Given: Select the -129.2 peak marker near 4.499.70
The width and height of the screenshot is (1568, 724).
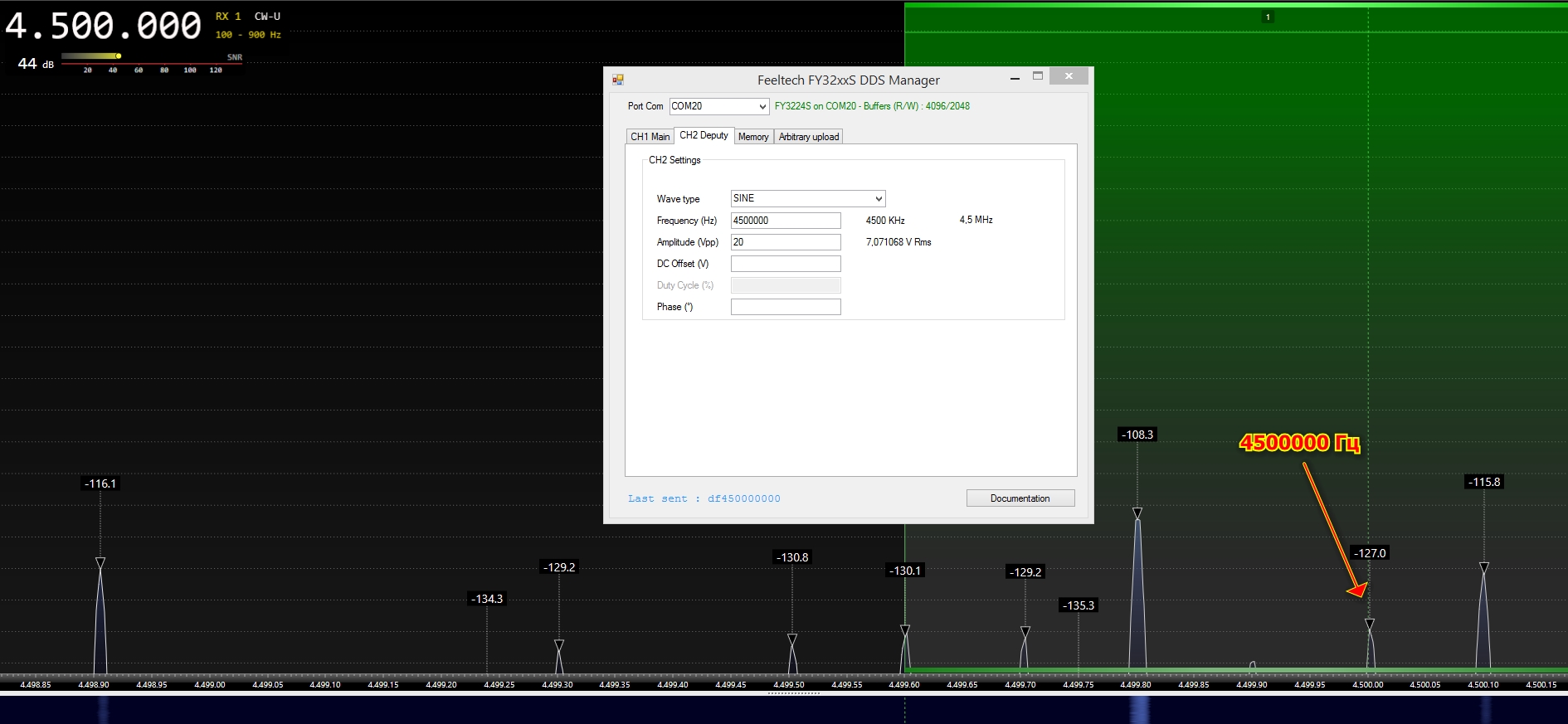Looking at the screenshot, I should click(1025, 572).
